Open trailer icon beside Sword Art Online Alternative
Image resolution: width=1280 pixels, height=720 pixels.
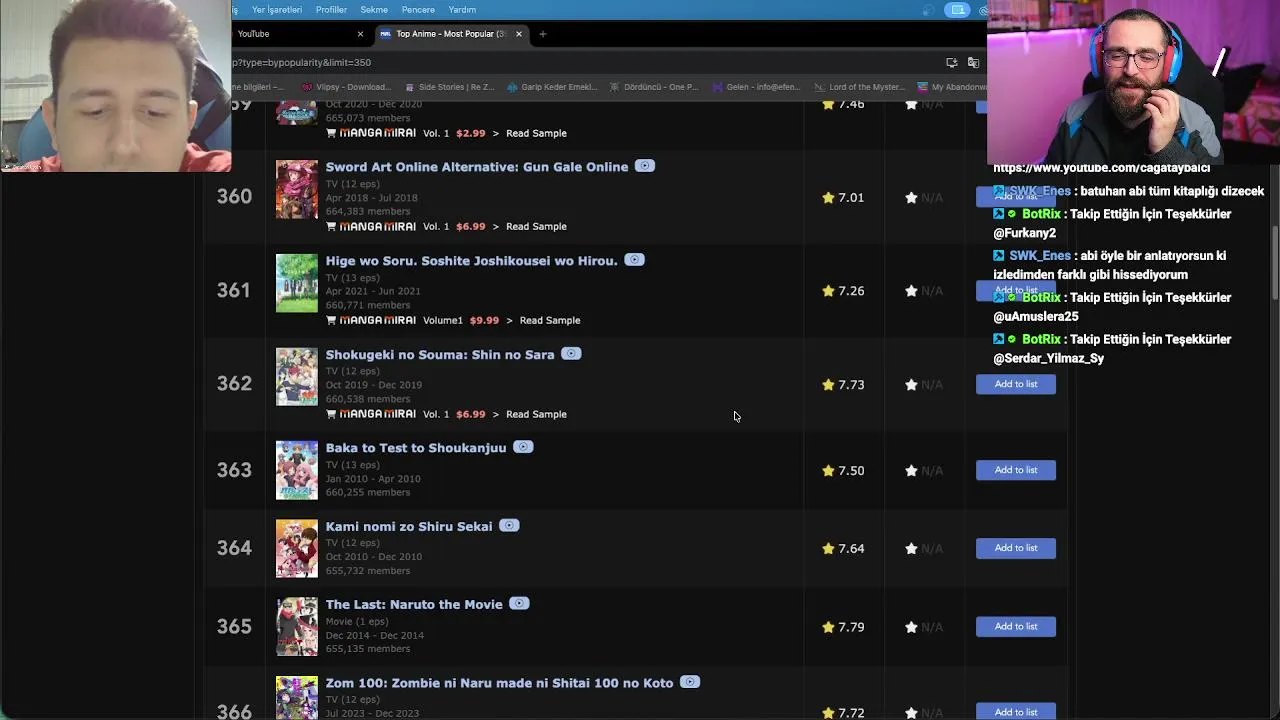coord(645,166)
